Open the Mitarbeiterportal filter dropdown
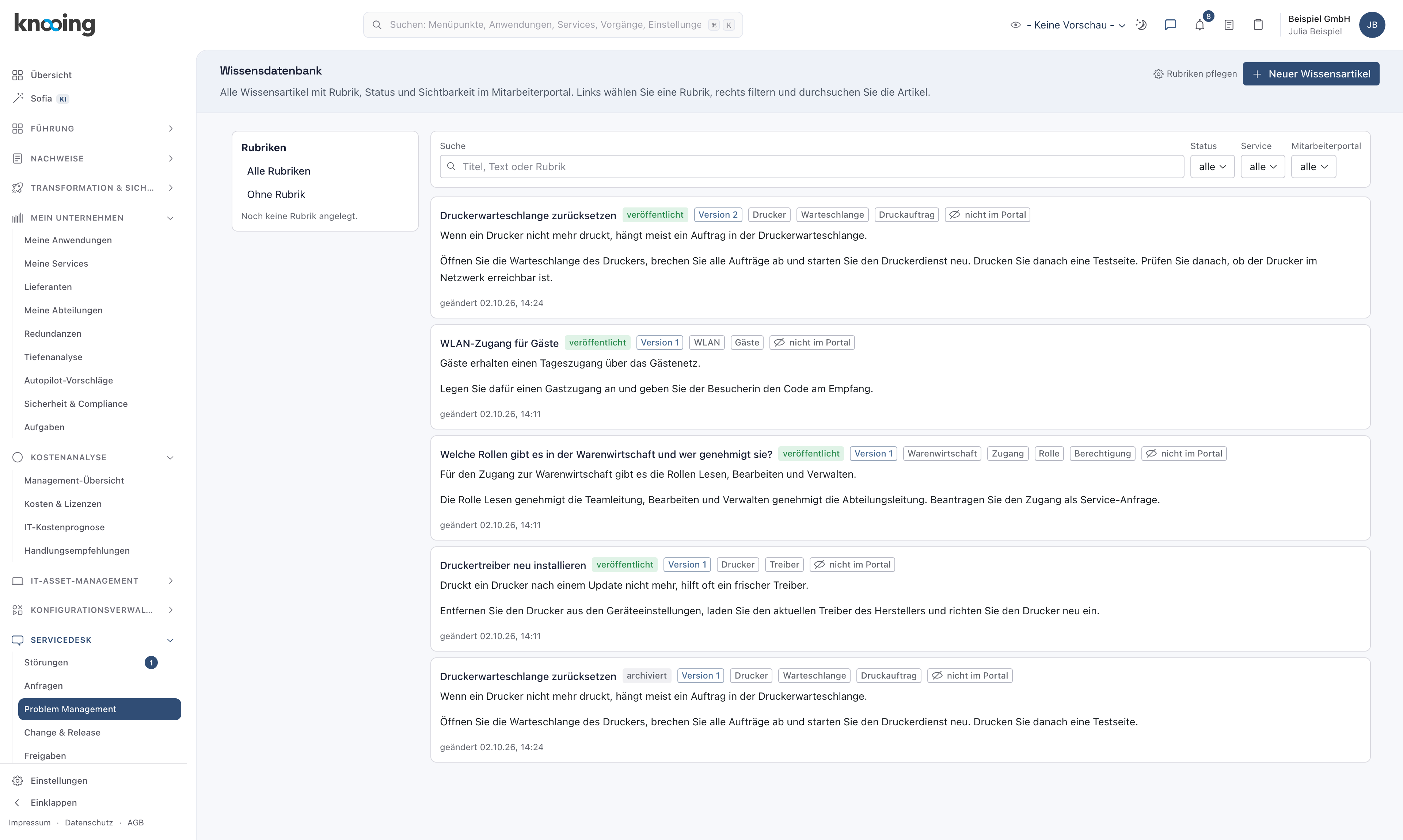The image size is (1403, 840). point(1313,167)
